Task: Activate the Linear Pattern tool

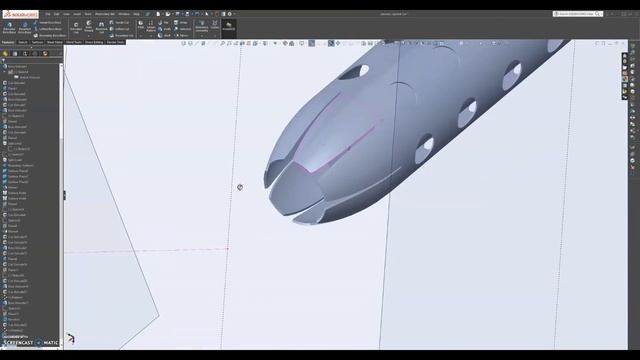Action: coord(151,26)
